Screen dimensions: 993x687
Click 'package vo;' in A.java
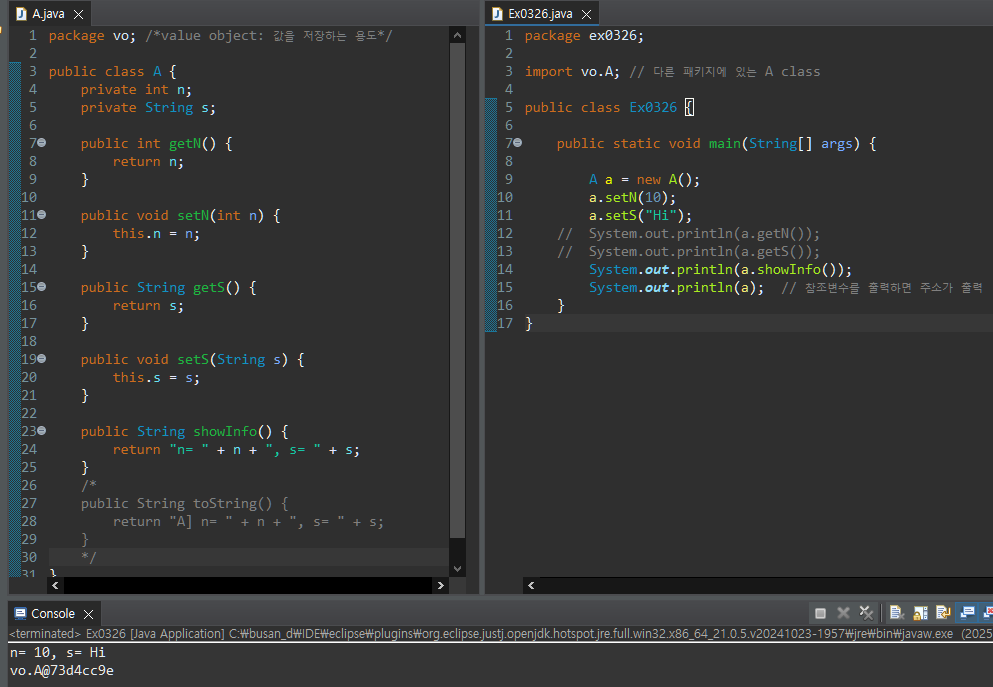click(92, 35)
